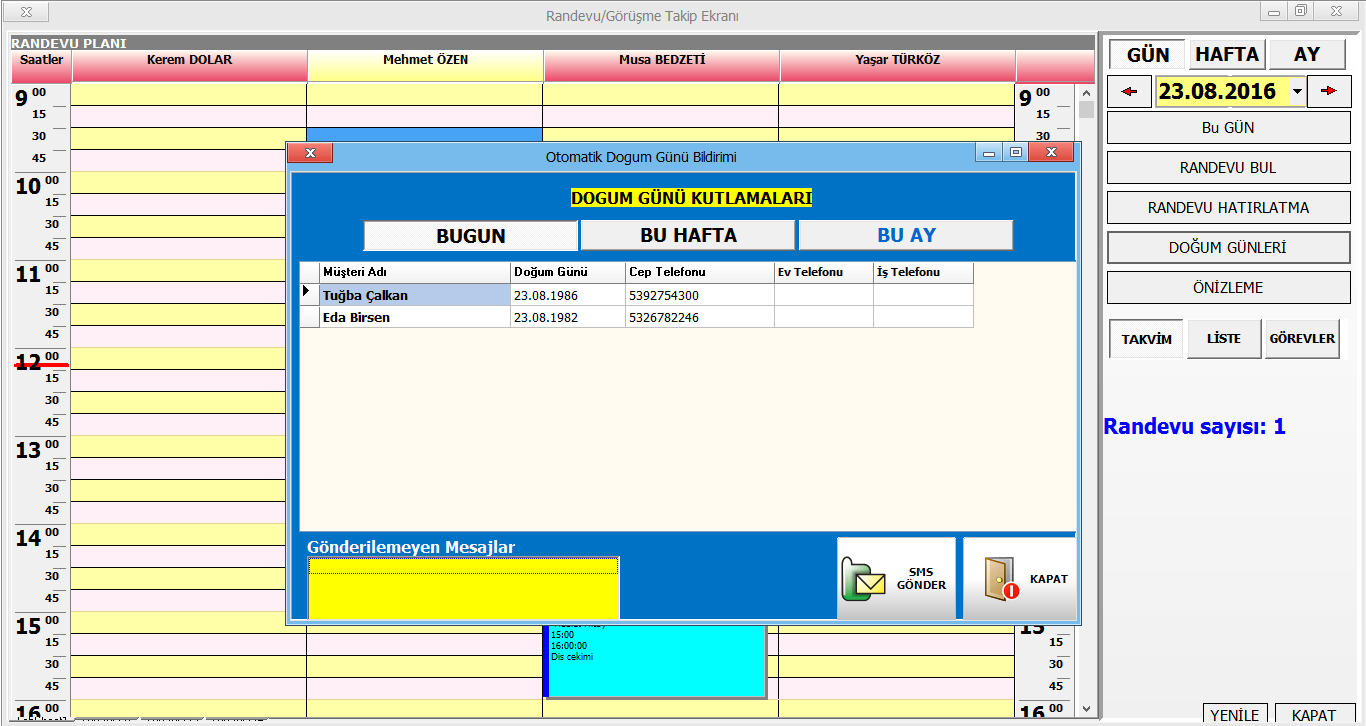Click the Yaşar TÜRKÖZ column header
Viewport: 1366px width, 726px height.
pyautogui.click(x=898, y=66)
